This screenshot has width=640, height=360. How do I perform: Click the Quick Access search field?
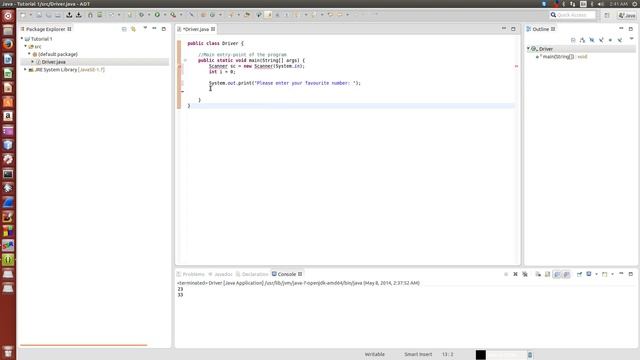[572, 15]
